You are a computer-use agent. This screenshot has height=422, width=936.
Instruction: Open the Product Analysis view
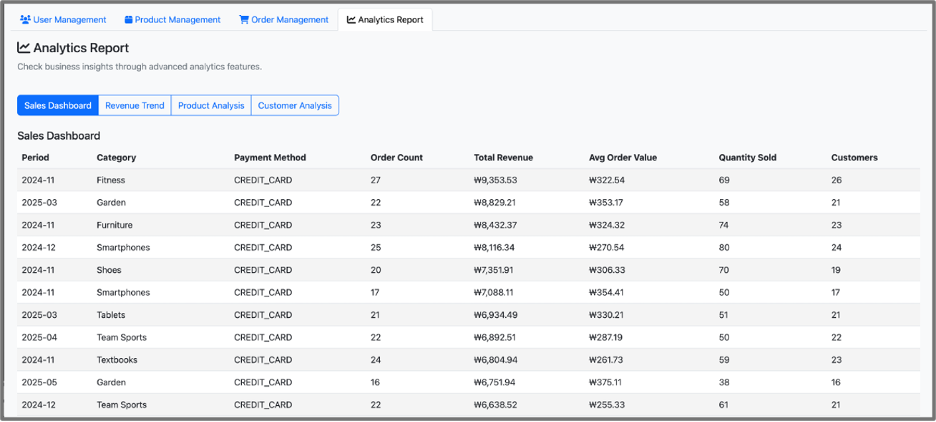tap(210, 106)
